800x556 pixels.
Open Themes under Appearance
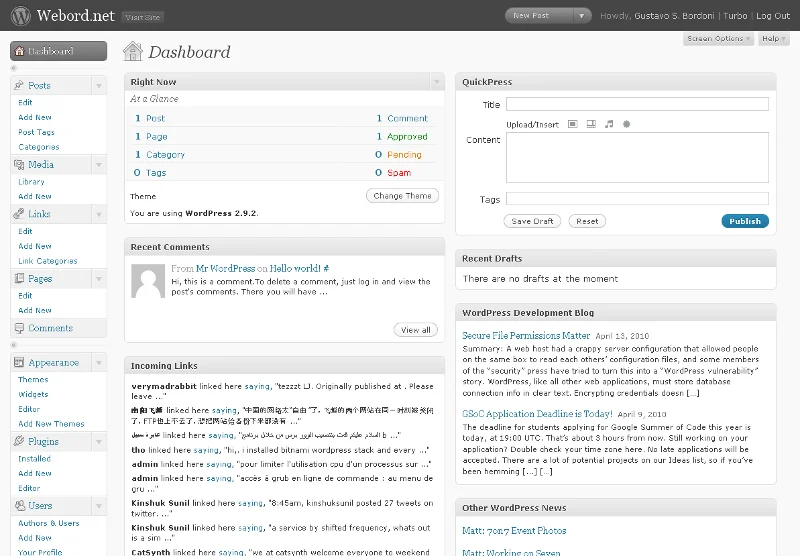pyautogui.click(x=33, y=380)
